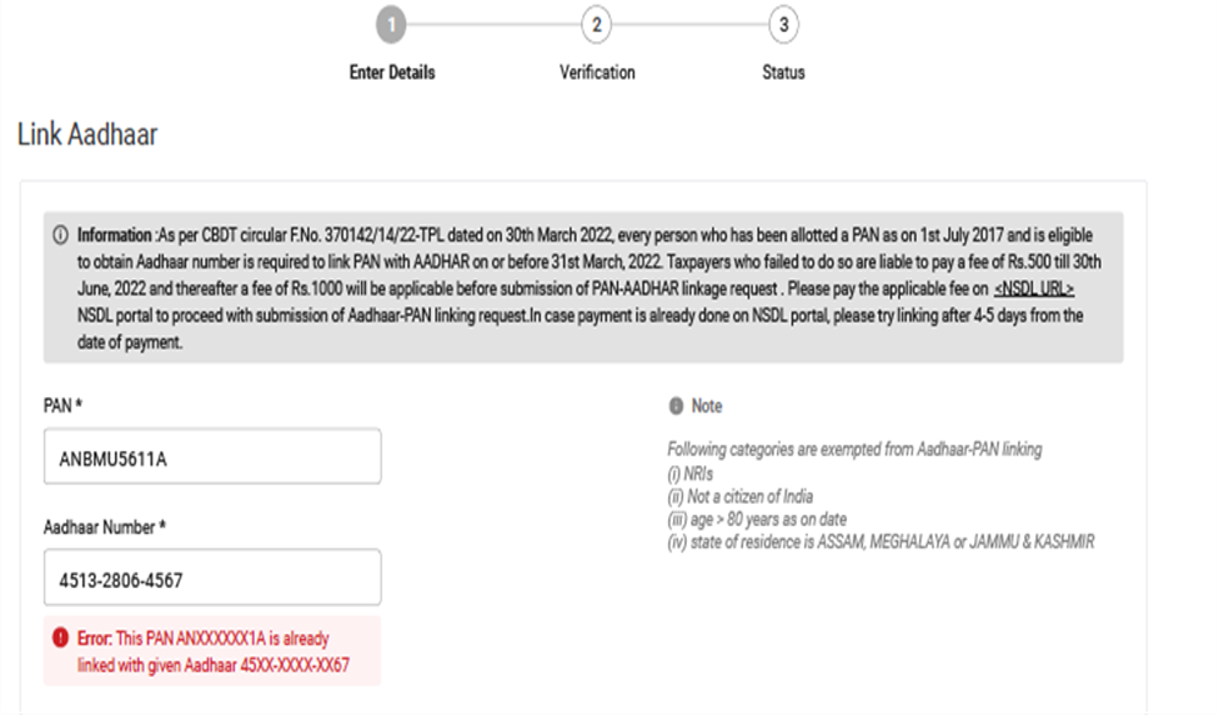Click the state of residence exemption line
The image size is (1229, 715).
tap(880, 542)
